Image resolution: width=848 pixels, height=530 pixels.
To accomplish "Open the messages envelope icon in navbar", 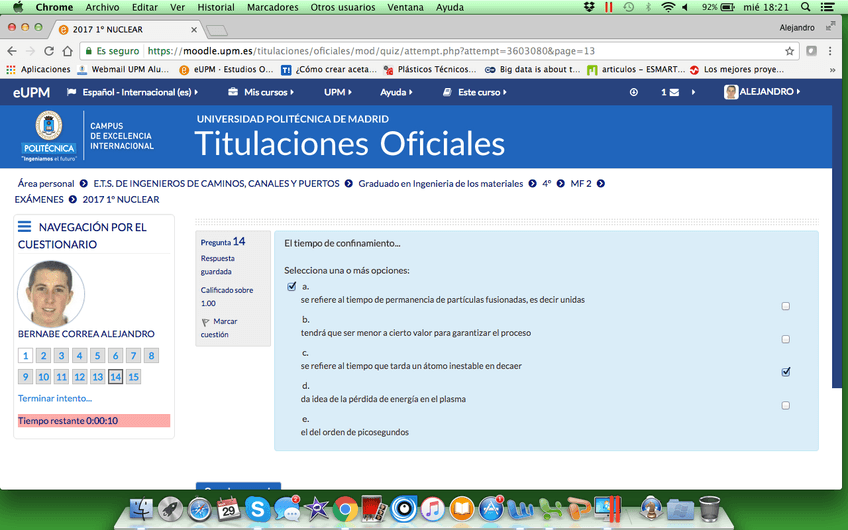I will pyautogui.click(x=674, y=92).
